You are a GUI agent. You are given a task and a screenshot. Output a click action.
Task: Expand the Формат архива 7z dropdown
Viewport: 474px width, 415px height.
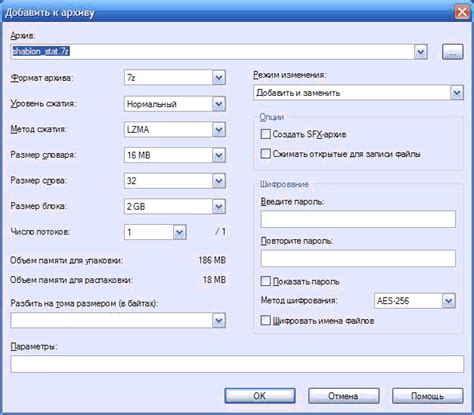pyautogui.click(x=219, y=78)
